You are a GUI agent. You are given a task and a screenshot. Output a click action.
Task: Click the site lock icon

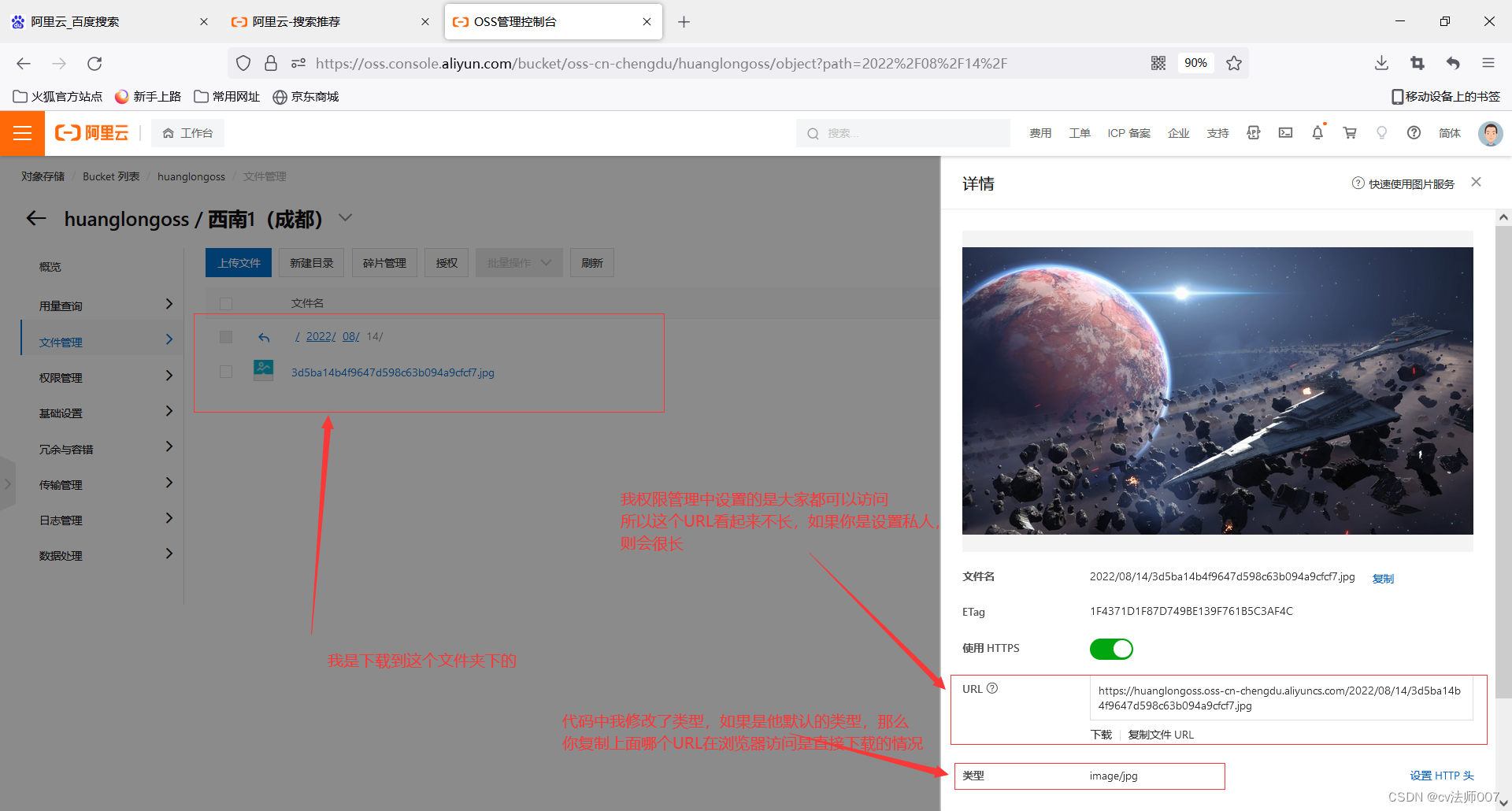tap(271, 63)
